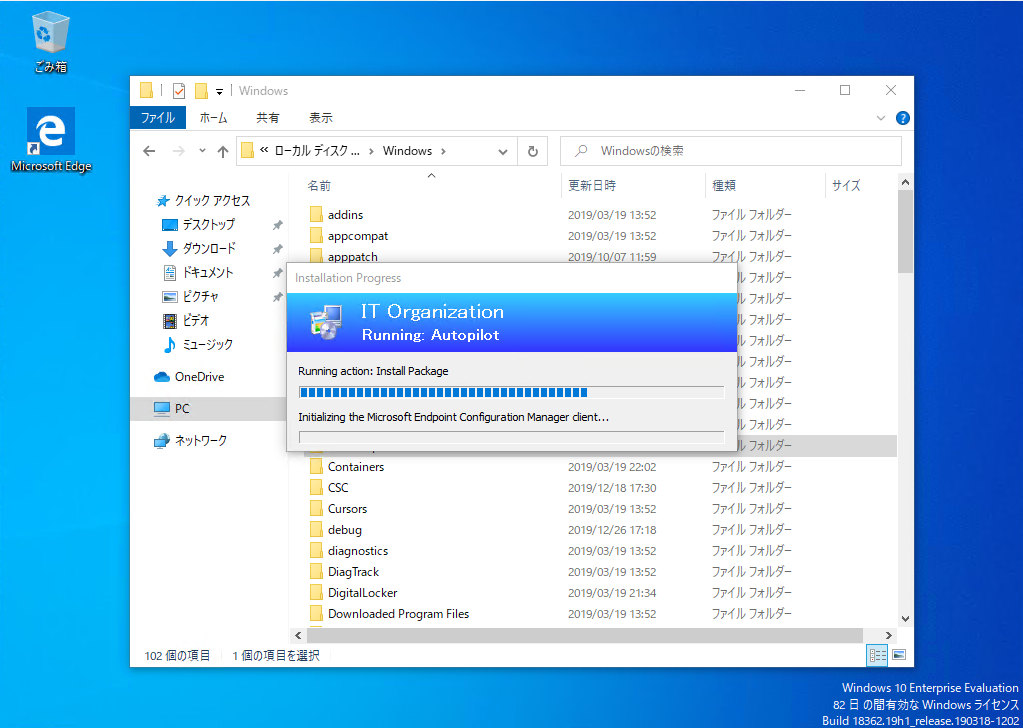
Task: Switch to the 表示 ribbon tab
Action: click(320, 118)
